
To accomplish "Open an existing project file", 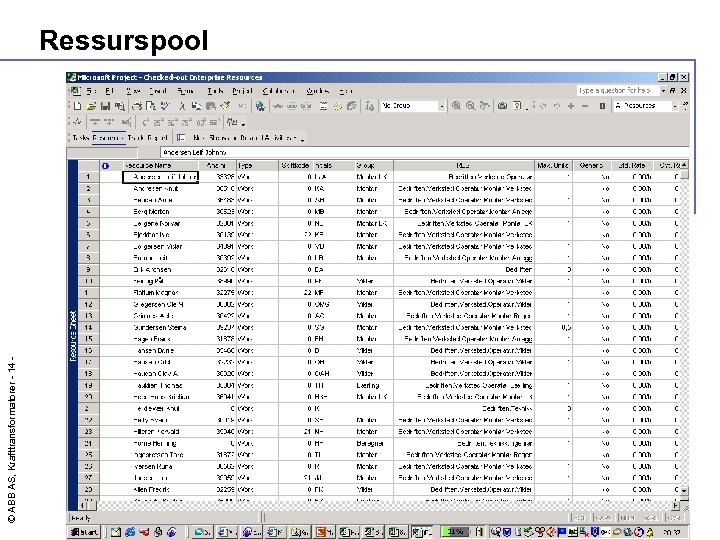I will tap(91, 106).
